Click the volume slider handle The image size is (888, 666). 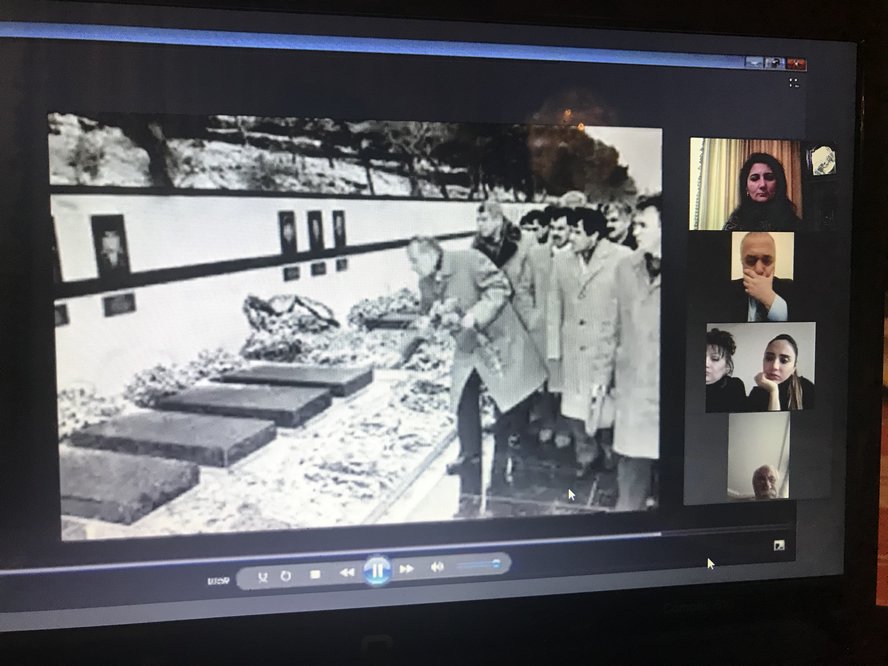(x=495, y=564)
